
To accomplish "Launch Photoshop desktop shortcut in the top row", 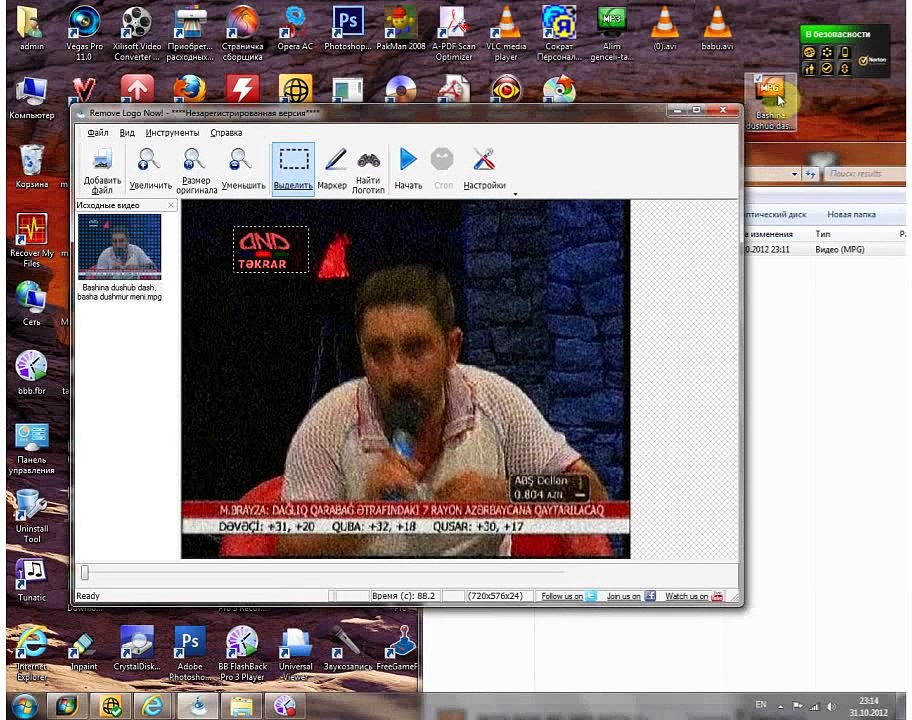I will 347,29.
